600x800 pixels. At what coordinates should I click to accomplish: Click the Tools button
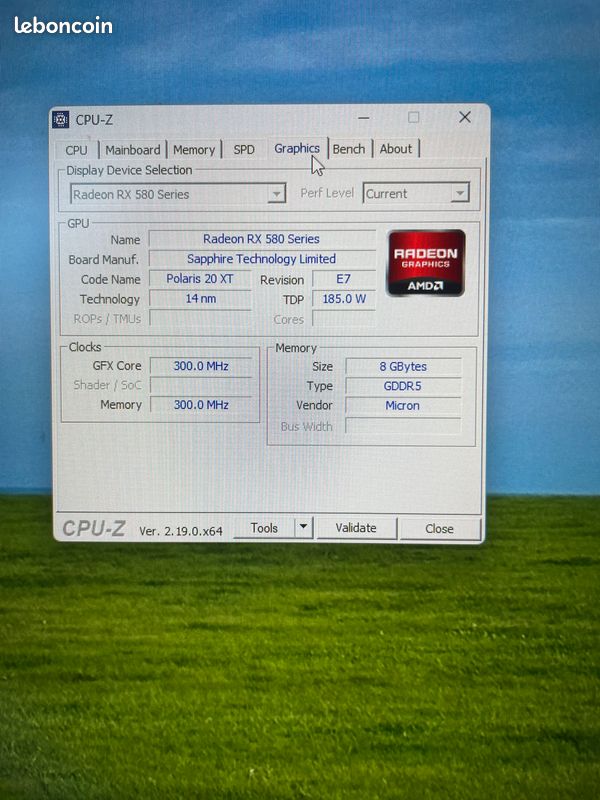pyautogui.click(x=264, y=528)
